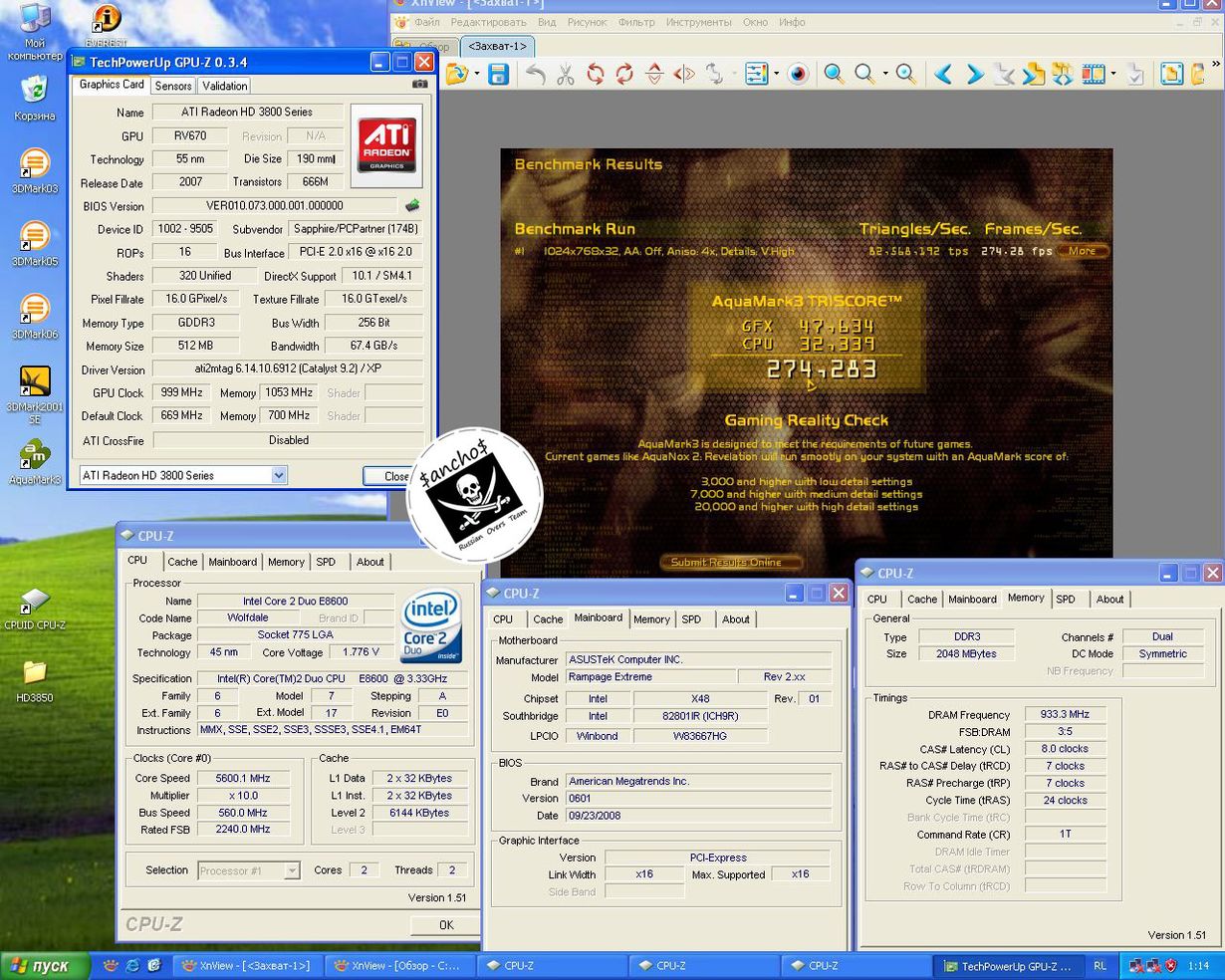This screenshot has width=1225, height=980.
Task: Click the slideshow filmstrip icon in XnView
Action: tap(1094, 74)
